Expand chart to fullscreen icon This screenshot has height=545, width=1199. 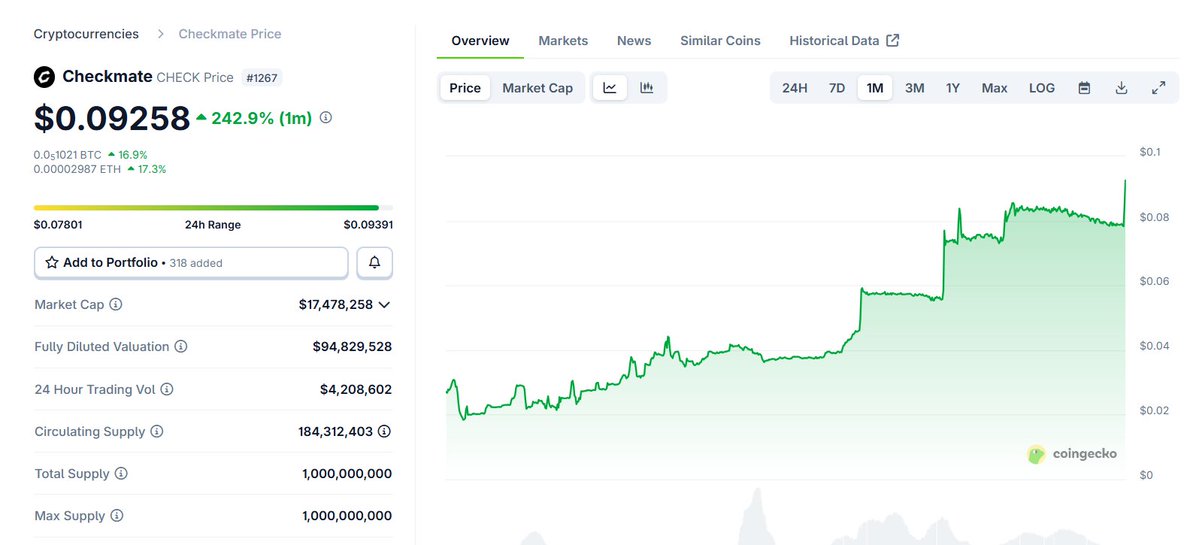click(x=1158, y=88)
